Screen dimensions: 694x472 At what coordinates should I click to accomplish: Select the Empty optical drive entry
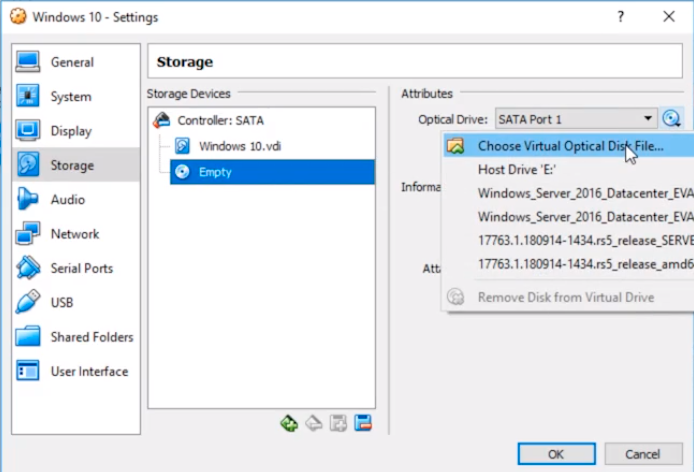pos(215,172)
